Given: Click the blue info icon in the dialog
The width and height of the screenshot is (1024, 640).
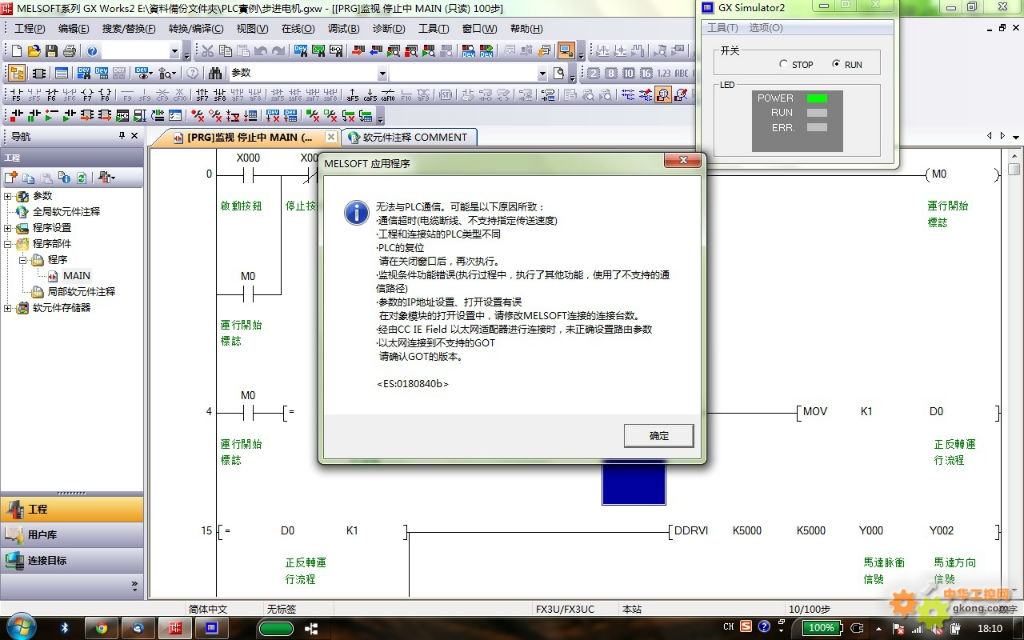Looking at the screenshot, I should (357, 213).
